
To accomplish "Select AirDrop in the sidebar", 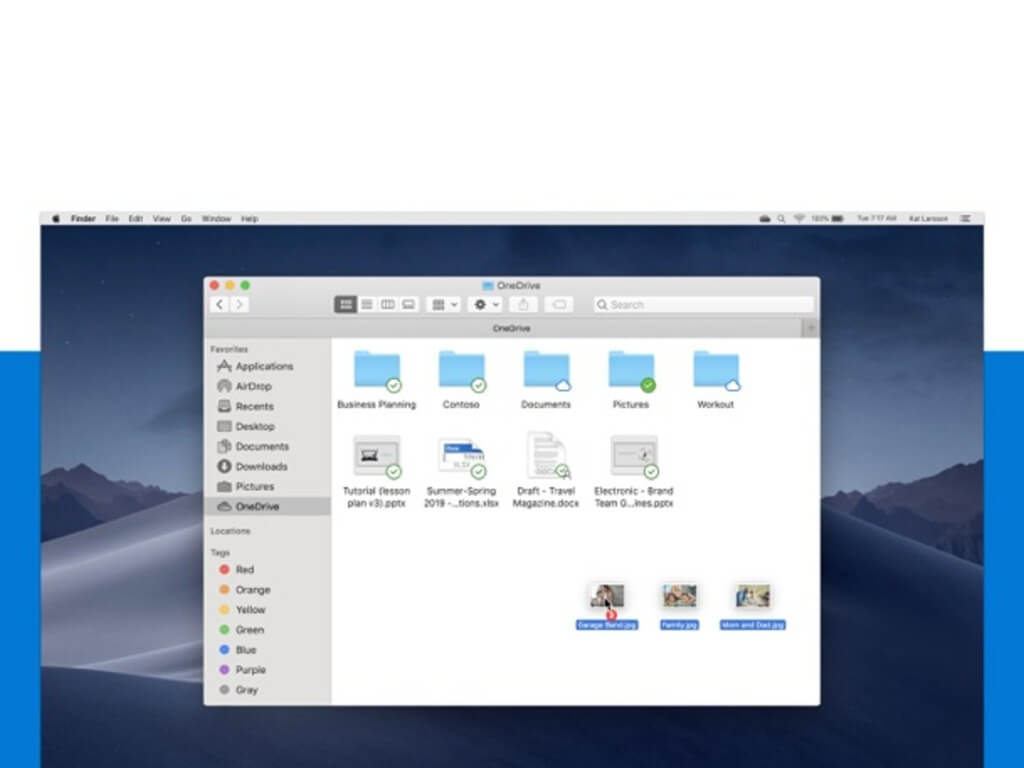I will 252,386.
